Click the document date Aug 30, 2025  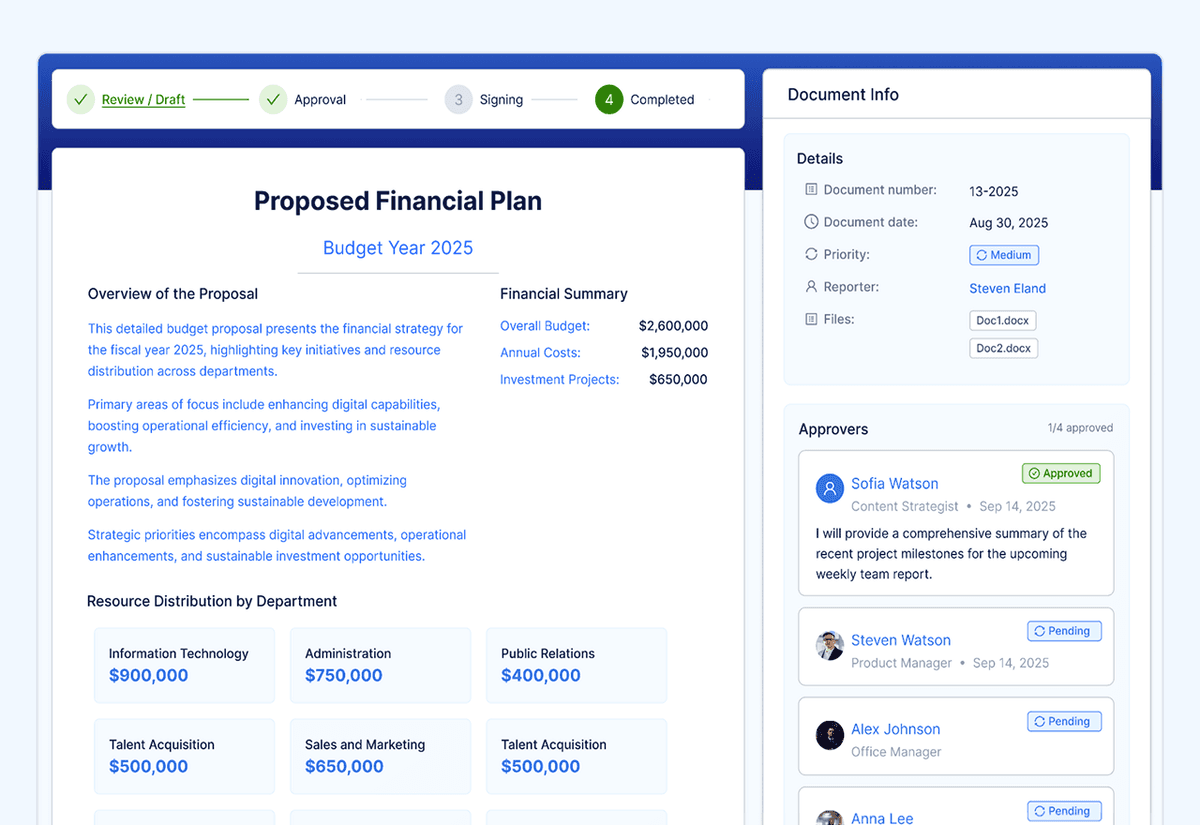pyautogui.click(x=1009, y=223)
